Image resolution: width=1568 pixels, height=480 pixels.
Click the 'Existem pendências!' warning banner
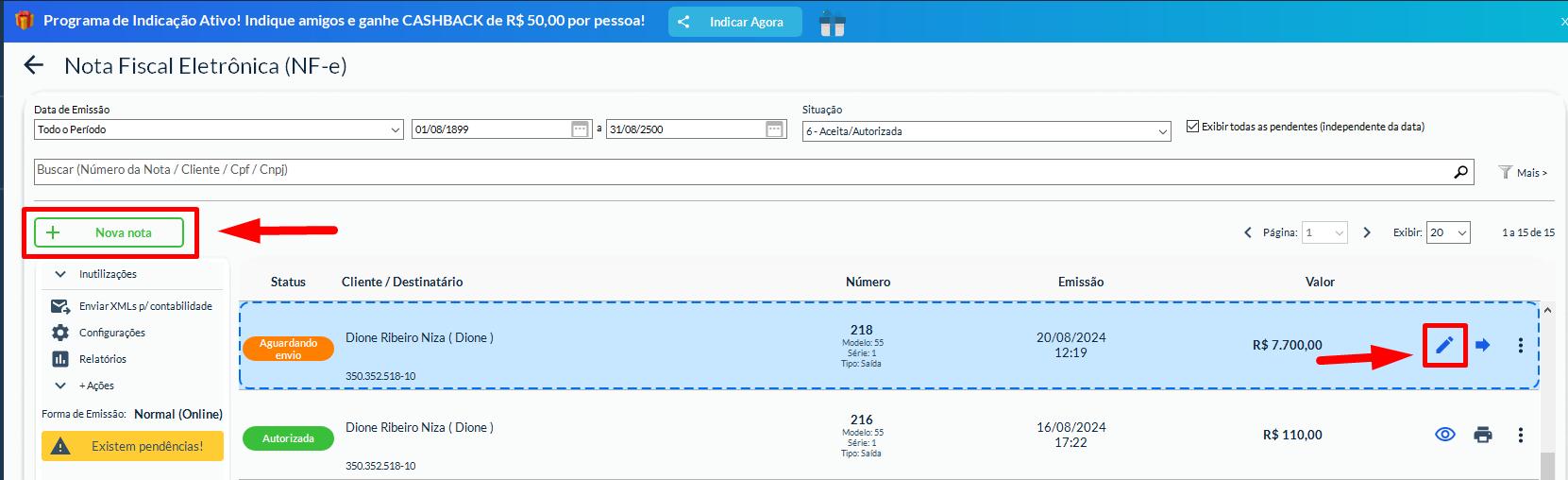[132, 446]
